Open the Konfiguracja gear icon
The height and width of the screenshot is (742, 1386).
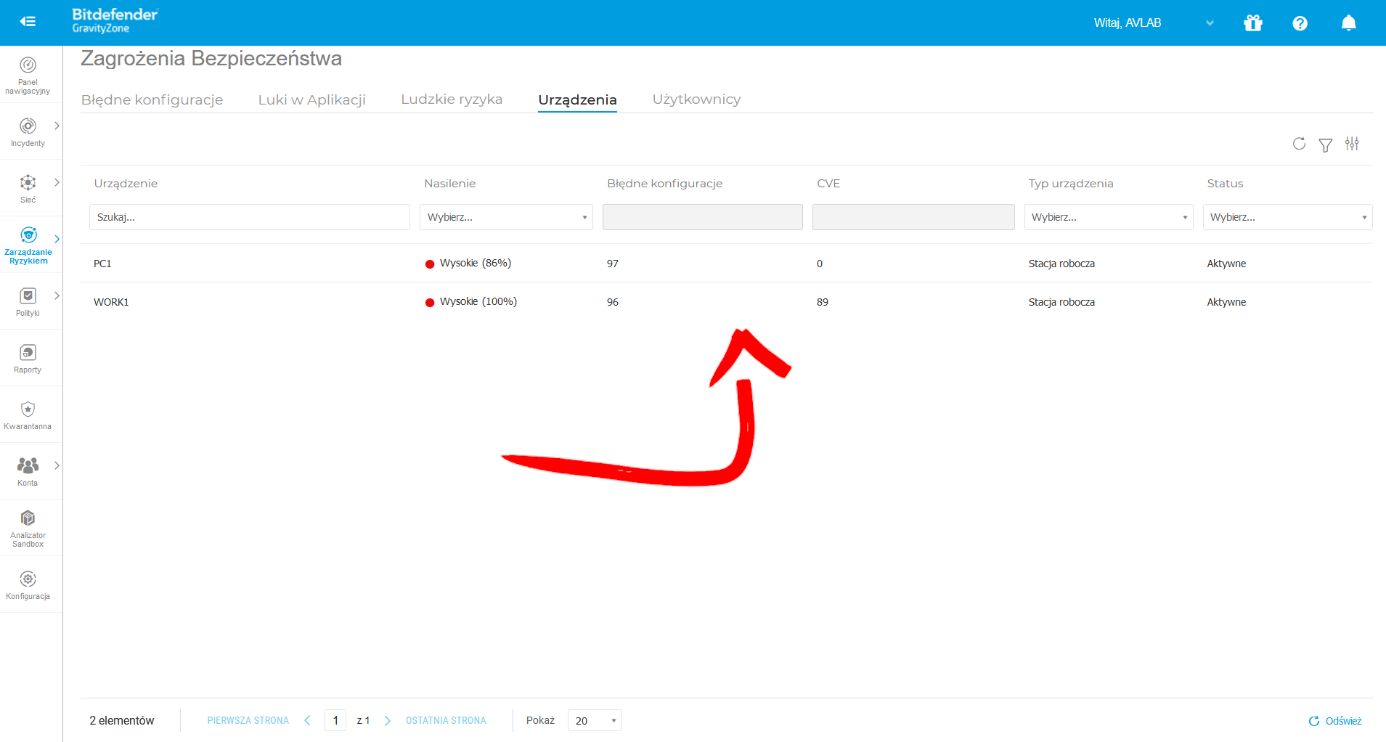coord(28,579)
